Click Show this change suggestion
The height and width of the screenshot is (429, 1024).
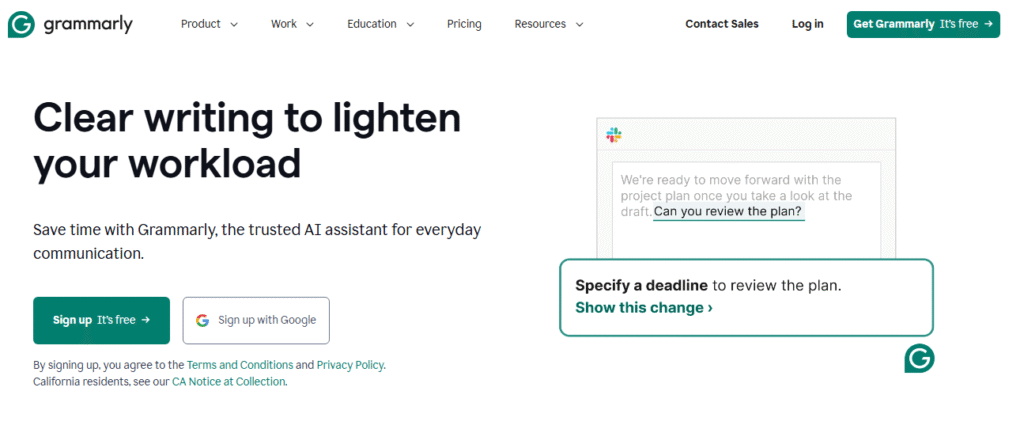click(x=644, y=308)
